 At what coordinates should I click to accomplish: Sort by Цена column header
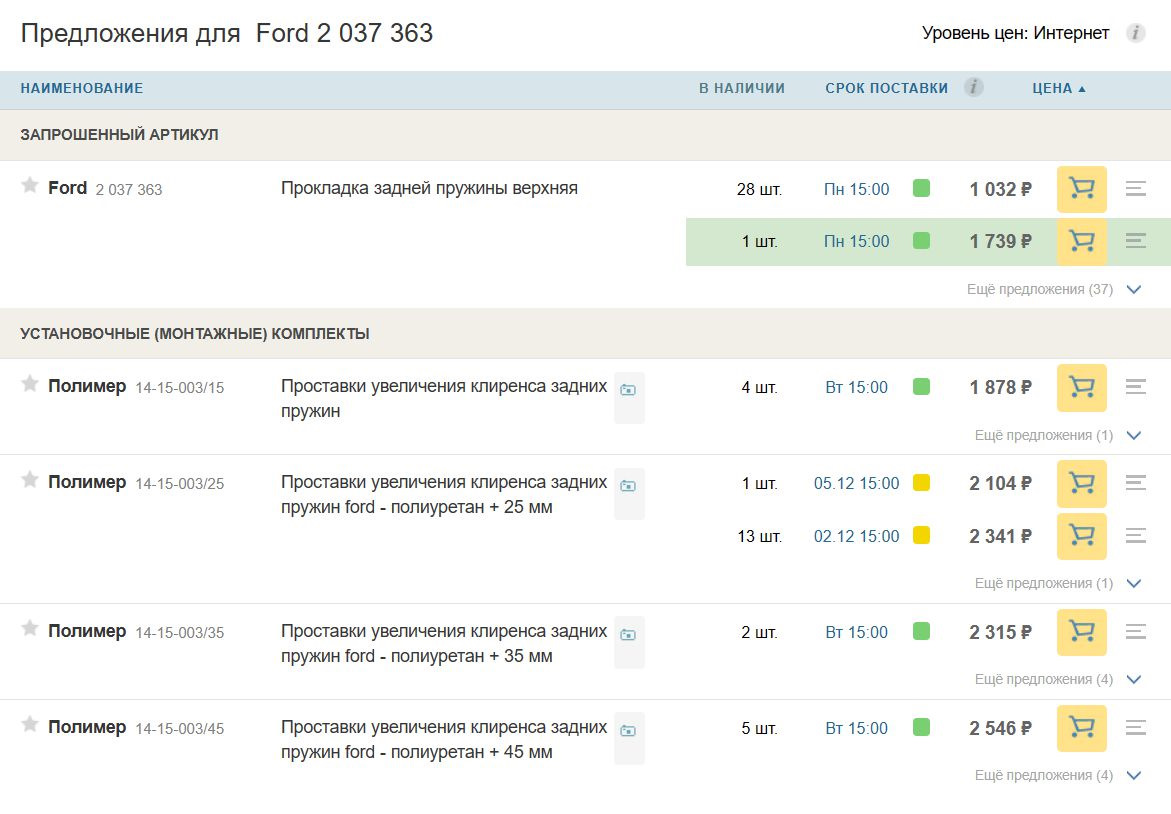tap(1058, 88)
